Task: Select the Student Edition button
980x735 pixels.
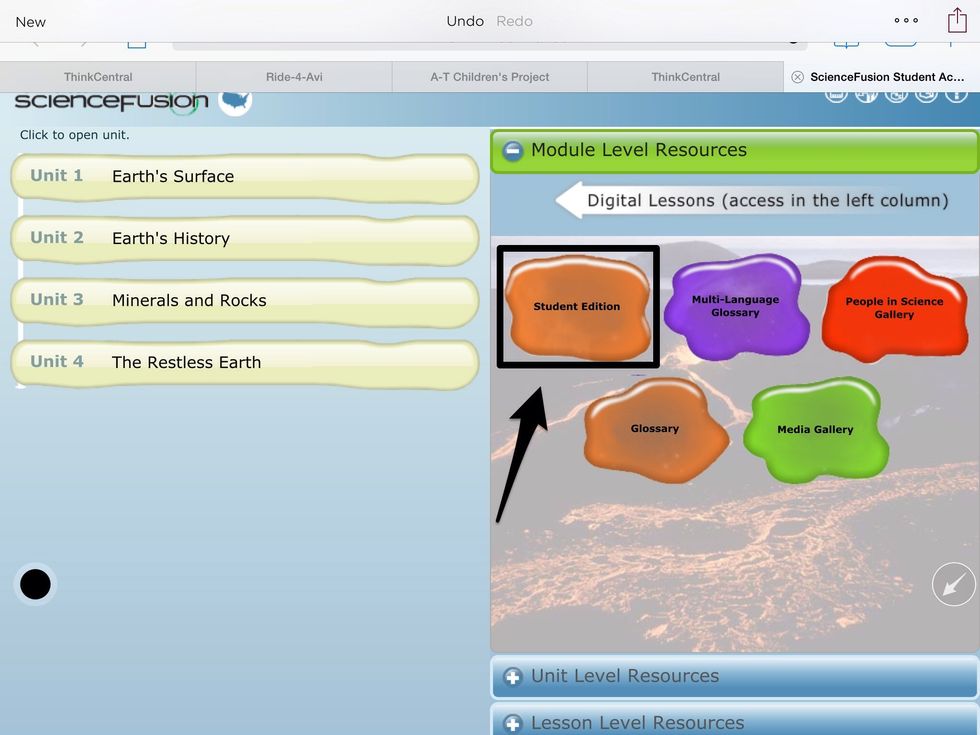Action: coord(577,306)
